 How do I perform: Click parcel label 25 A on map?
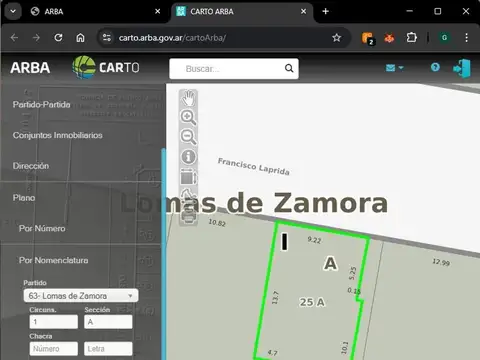[x=312, y=302]
